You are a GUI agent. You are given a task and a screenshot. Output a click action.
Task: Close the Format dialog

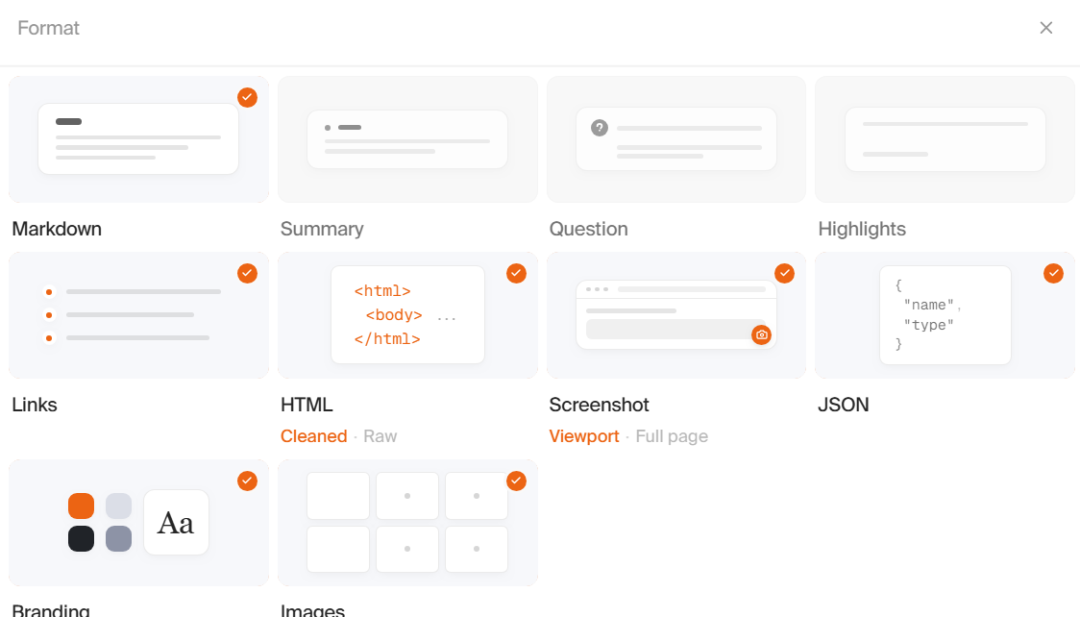(x=1046, y=28)
